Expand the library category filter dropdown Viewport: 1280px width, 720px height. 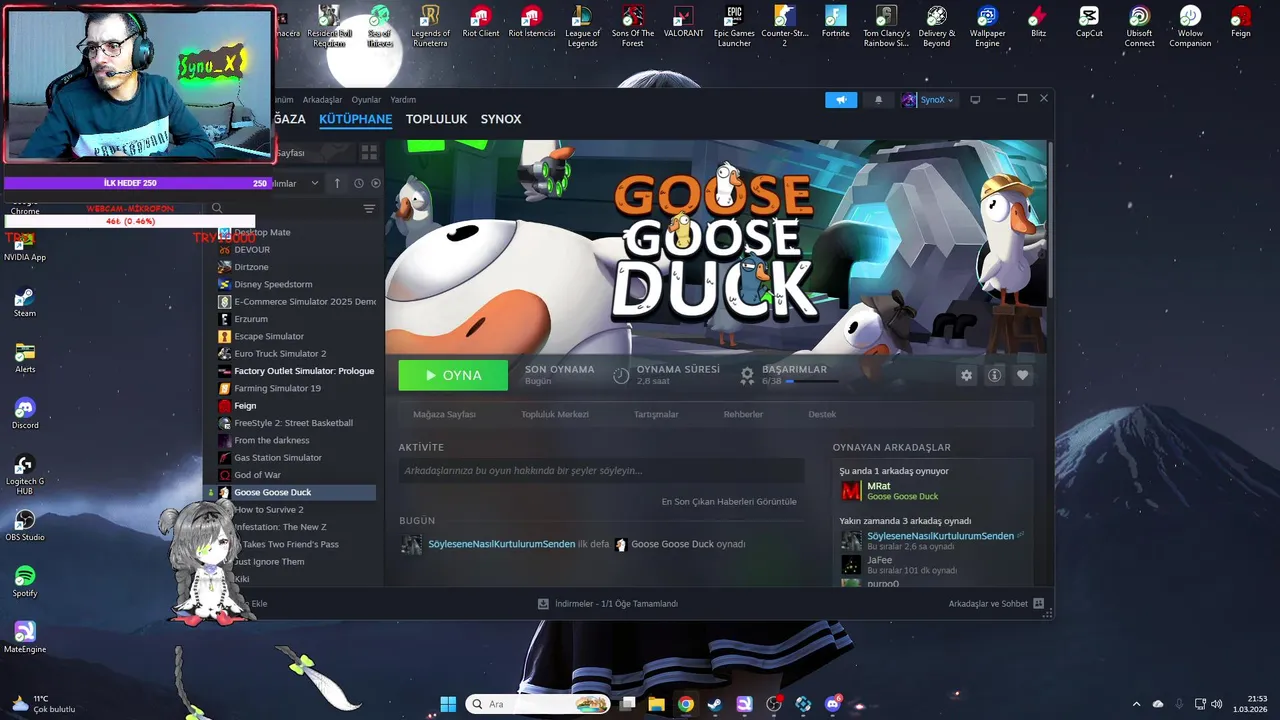point(314,183)
